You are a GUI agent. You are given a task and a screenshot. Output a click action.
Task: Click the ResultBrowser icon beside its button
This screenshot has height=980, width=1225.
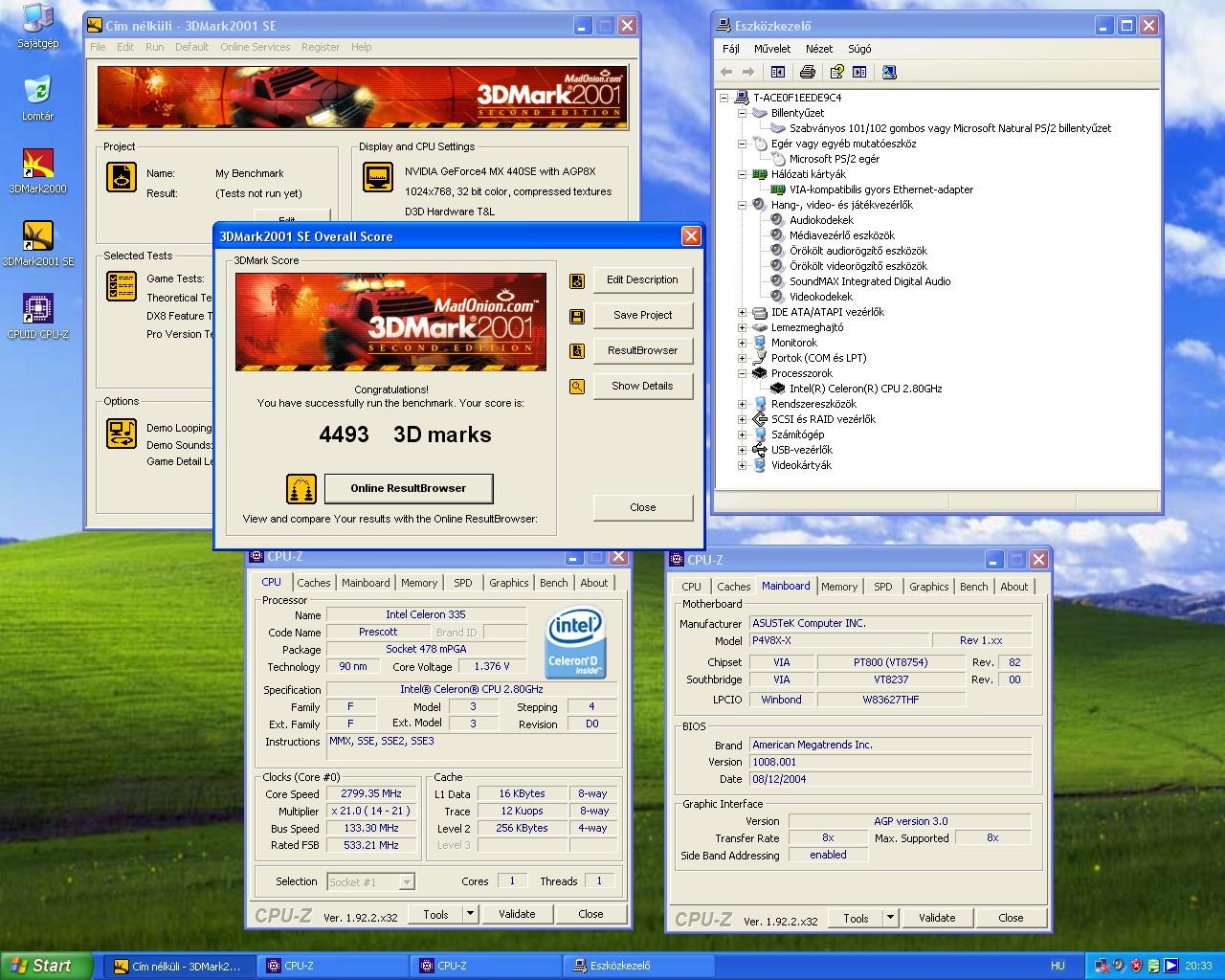577,351
